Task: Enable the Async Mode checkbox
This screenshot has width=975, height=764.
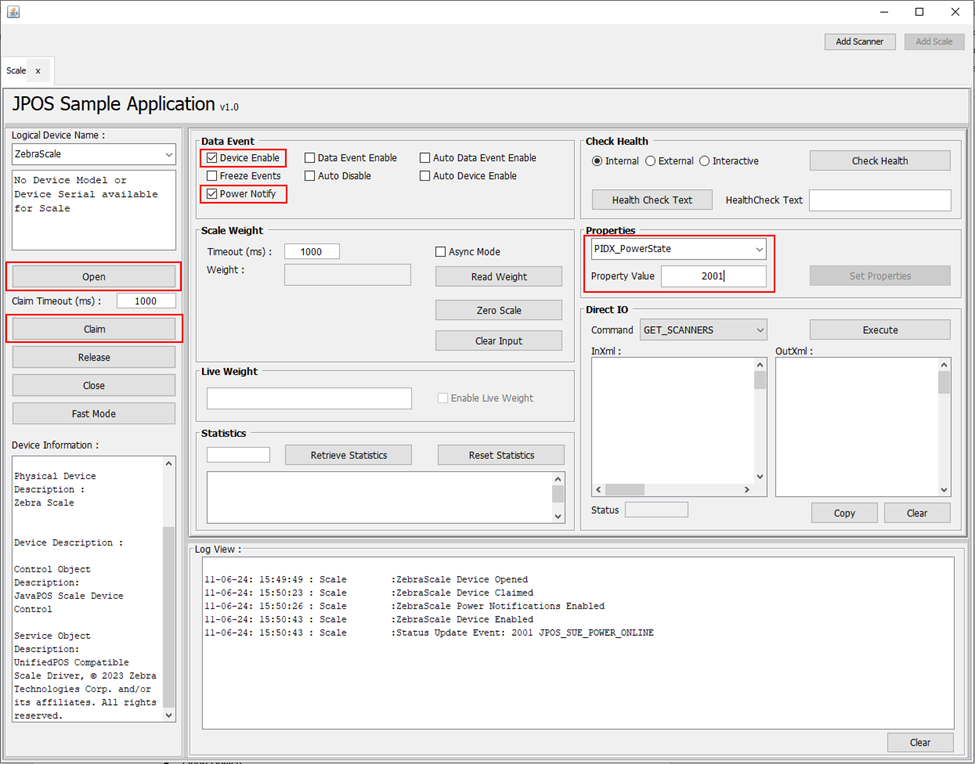Action: pyautogui.click(x=441, y=252)
